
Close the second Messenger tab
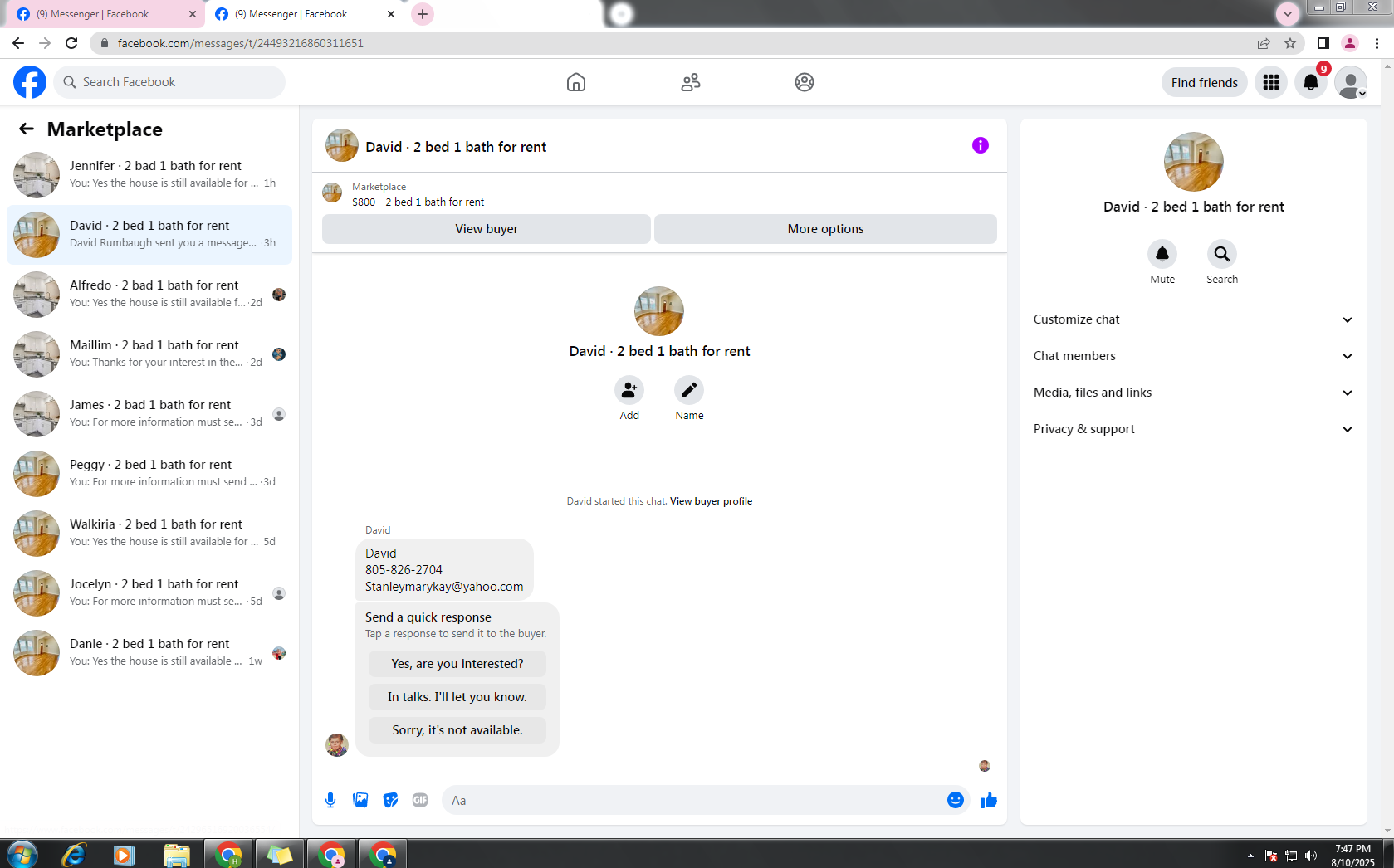[391, 14]
